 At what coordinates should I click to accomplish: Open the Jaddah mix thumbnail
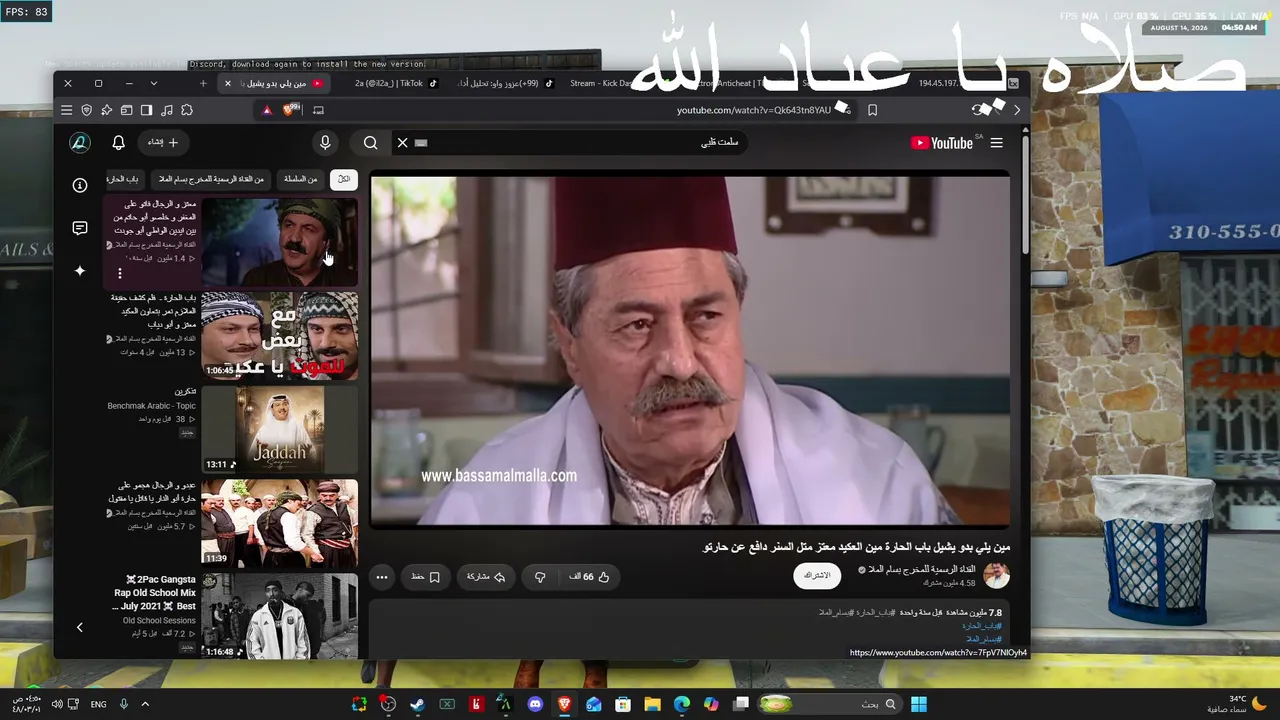[279, 429]
